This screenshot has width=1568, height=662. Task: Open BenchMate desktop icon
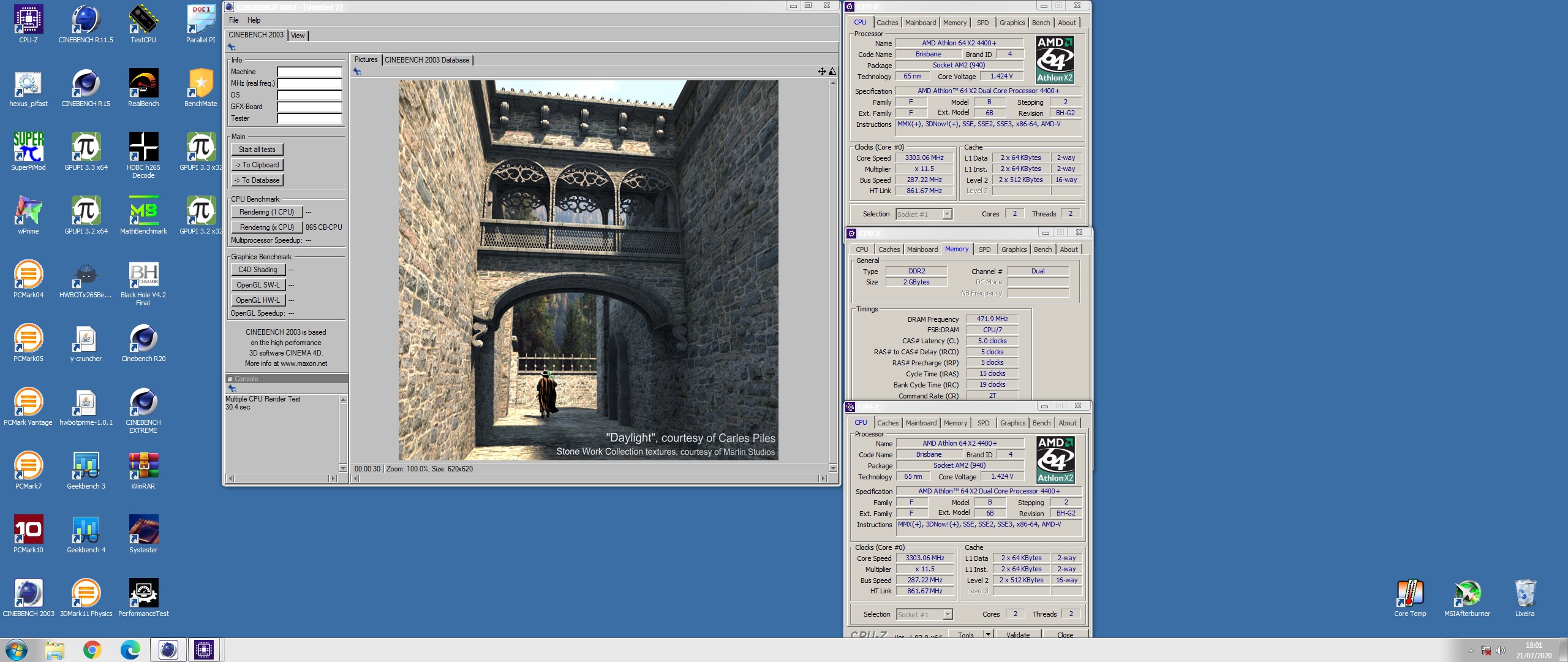click(x=201, y=87)
